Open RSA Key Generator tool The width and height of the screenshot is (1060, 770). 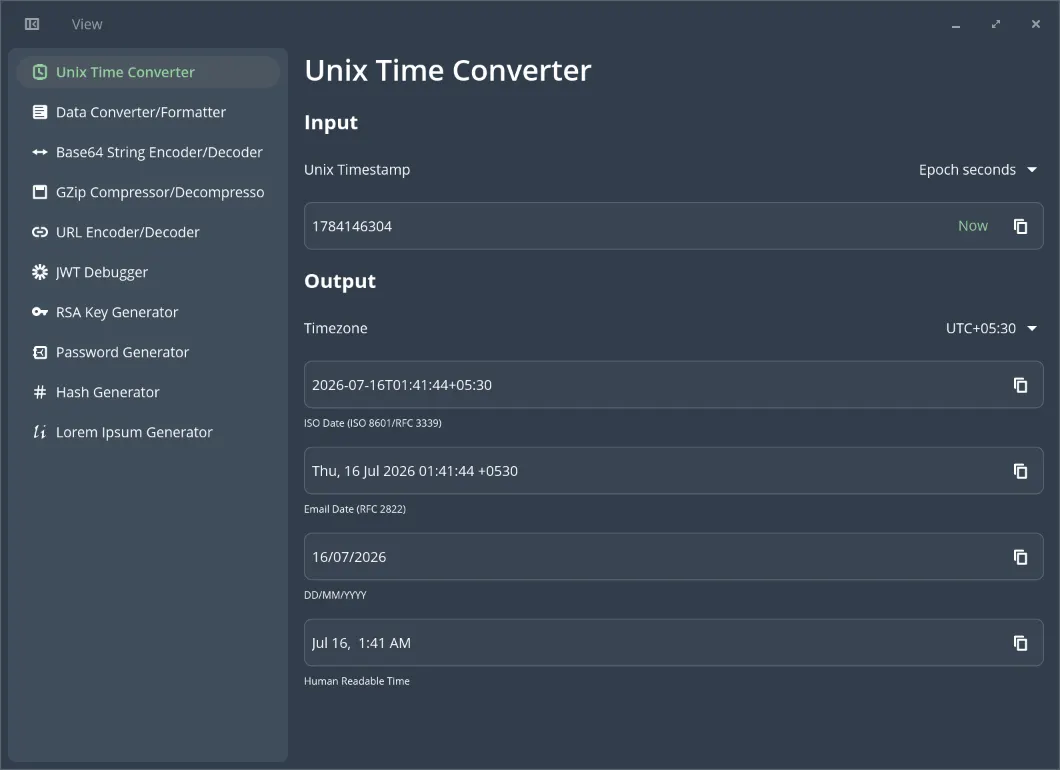coord(148,312)
